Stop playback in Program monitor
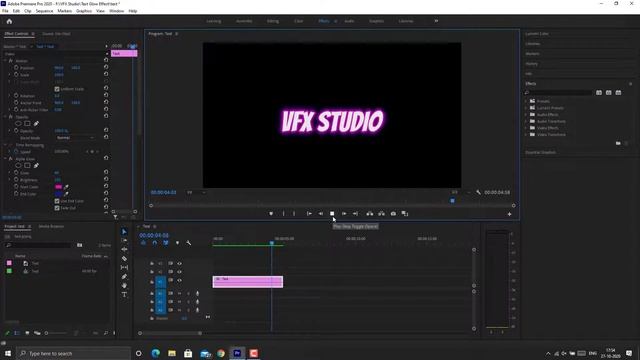Viewport: 640px width, 360px height. point(332,213)
